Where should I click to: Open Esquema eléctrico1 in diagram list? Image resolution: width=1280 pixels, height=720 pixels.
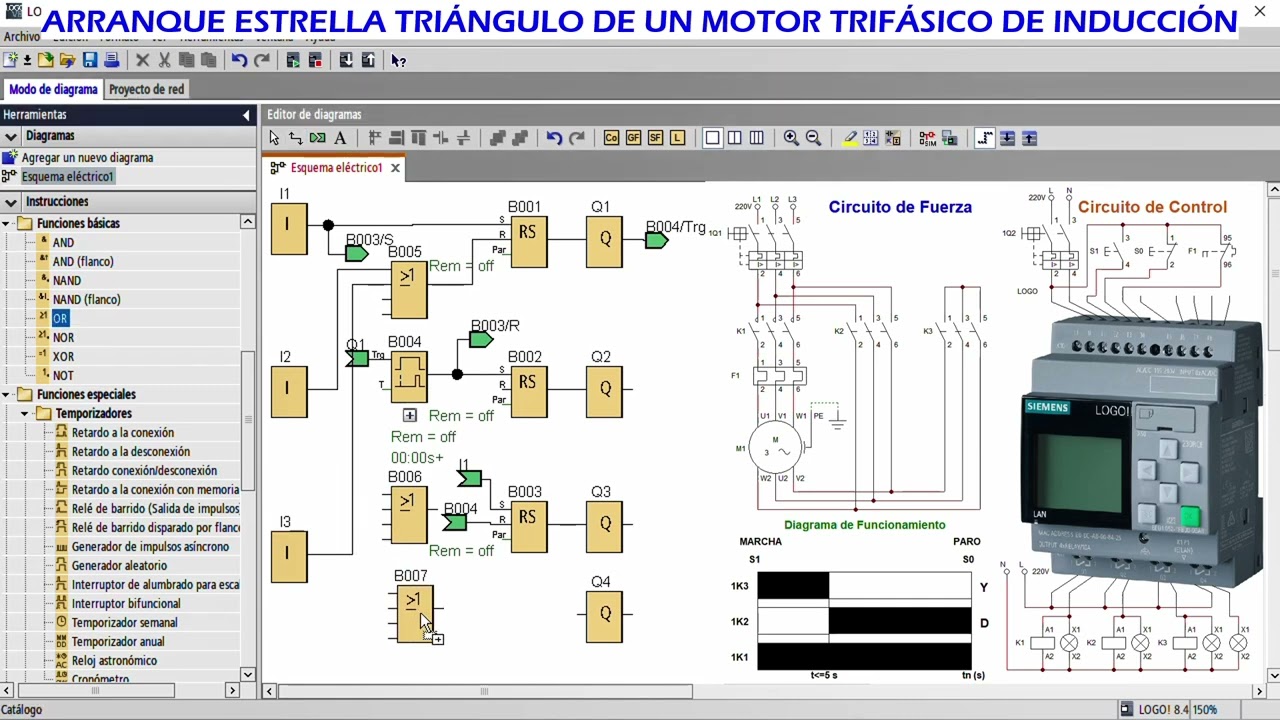point(68,177)
